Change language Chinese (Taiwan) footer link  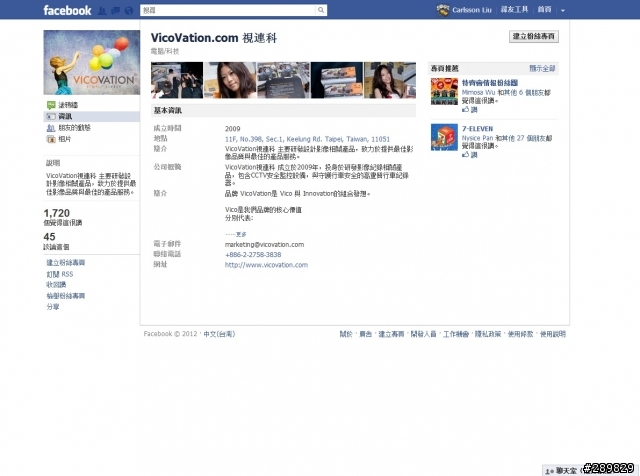click(219, 334)
